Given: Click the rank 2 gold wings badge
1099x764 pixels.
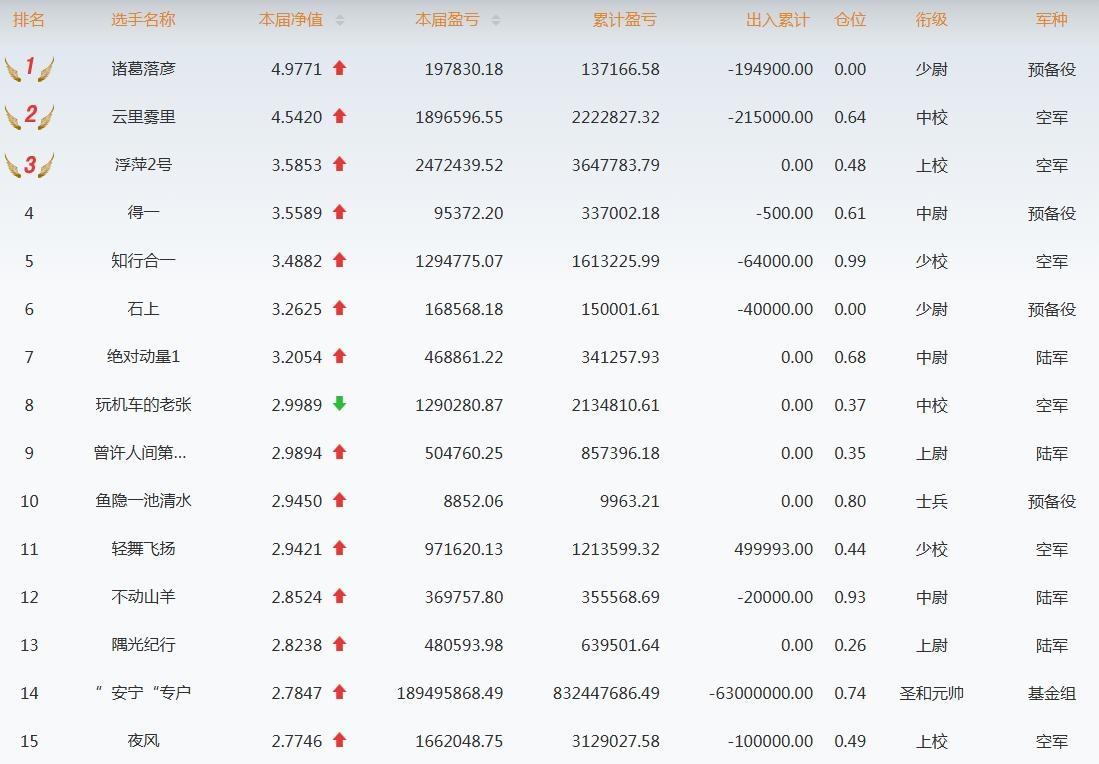Looking at the screenshot, I should (29, 116).
